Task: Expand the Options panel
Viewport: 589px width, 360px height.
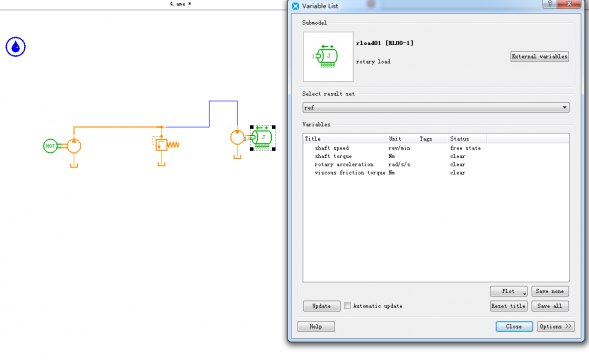Action: (x=556, y=327)
